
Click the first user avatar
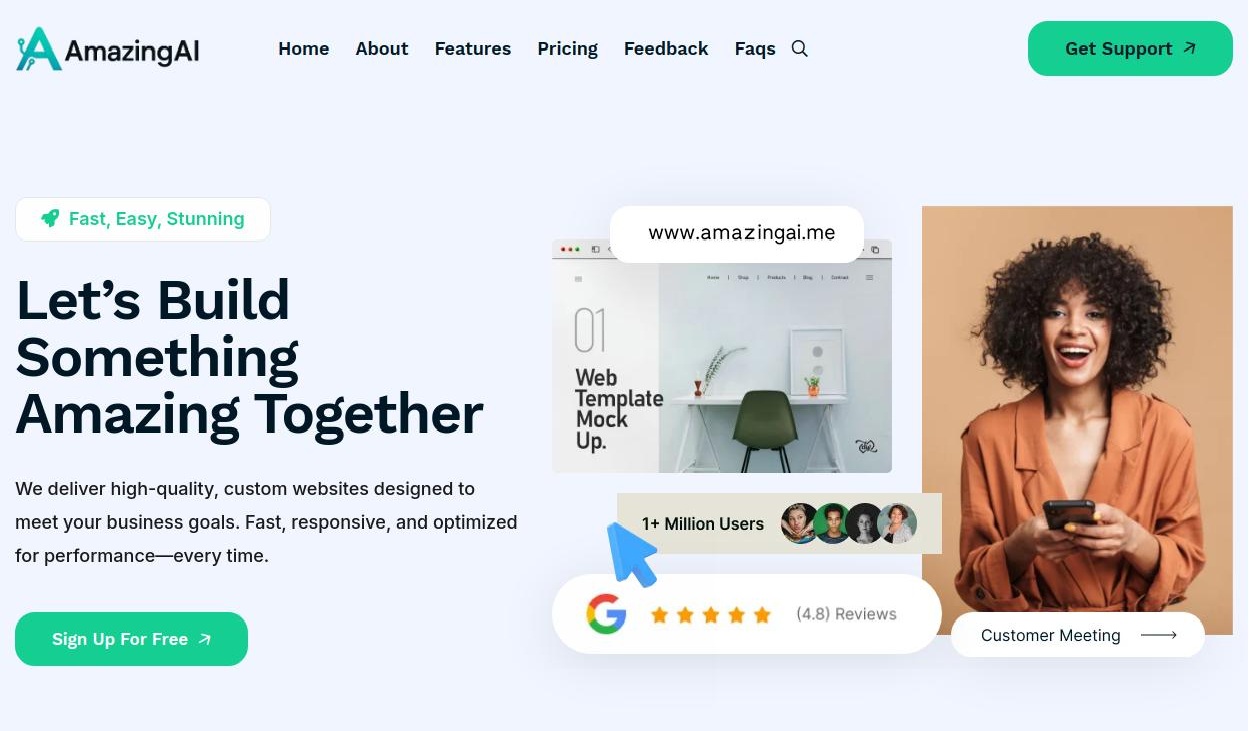tap(799, 523)
